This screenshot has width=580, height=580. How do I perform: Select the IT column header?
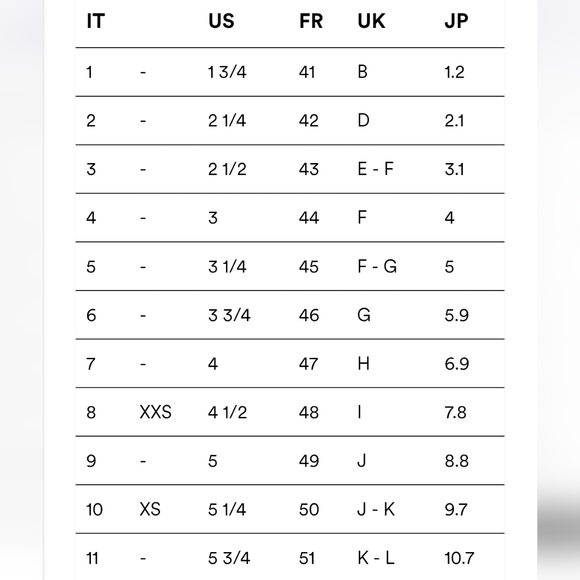pyautogui.click(x=96, y=21)
